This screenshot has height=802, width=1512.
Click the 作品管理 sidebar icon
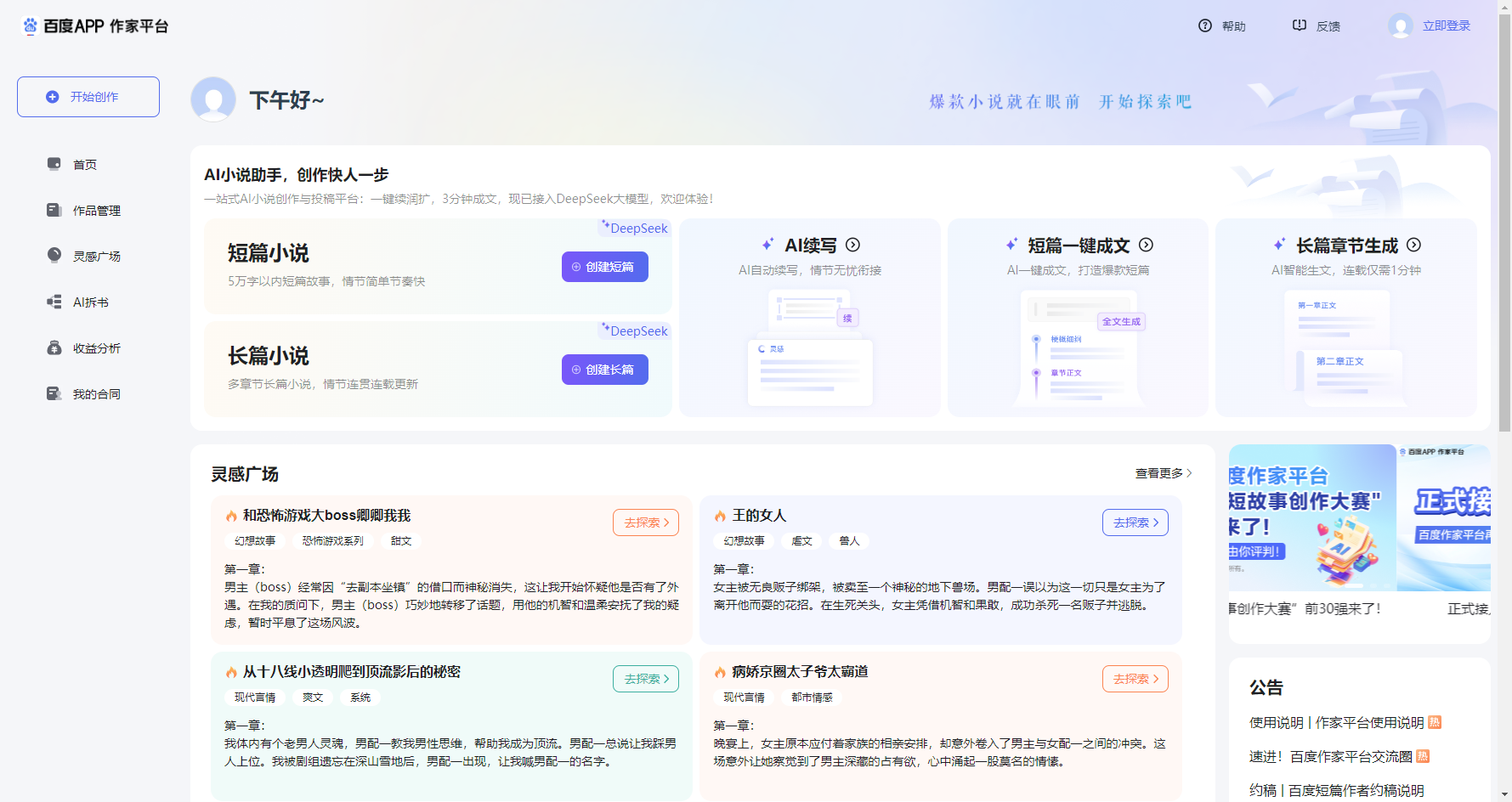tap(54, 210)
